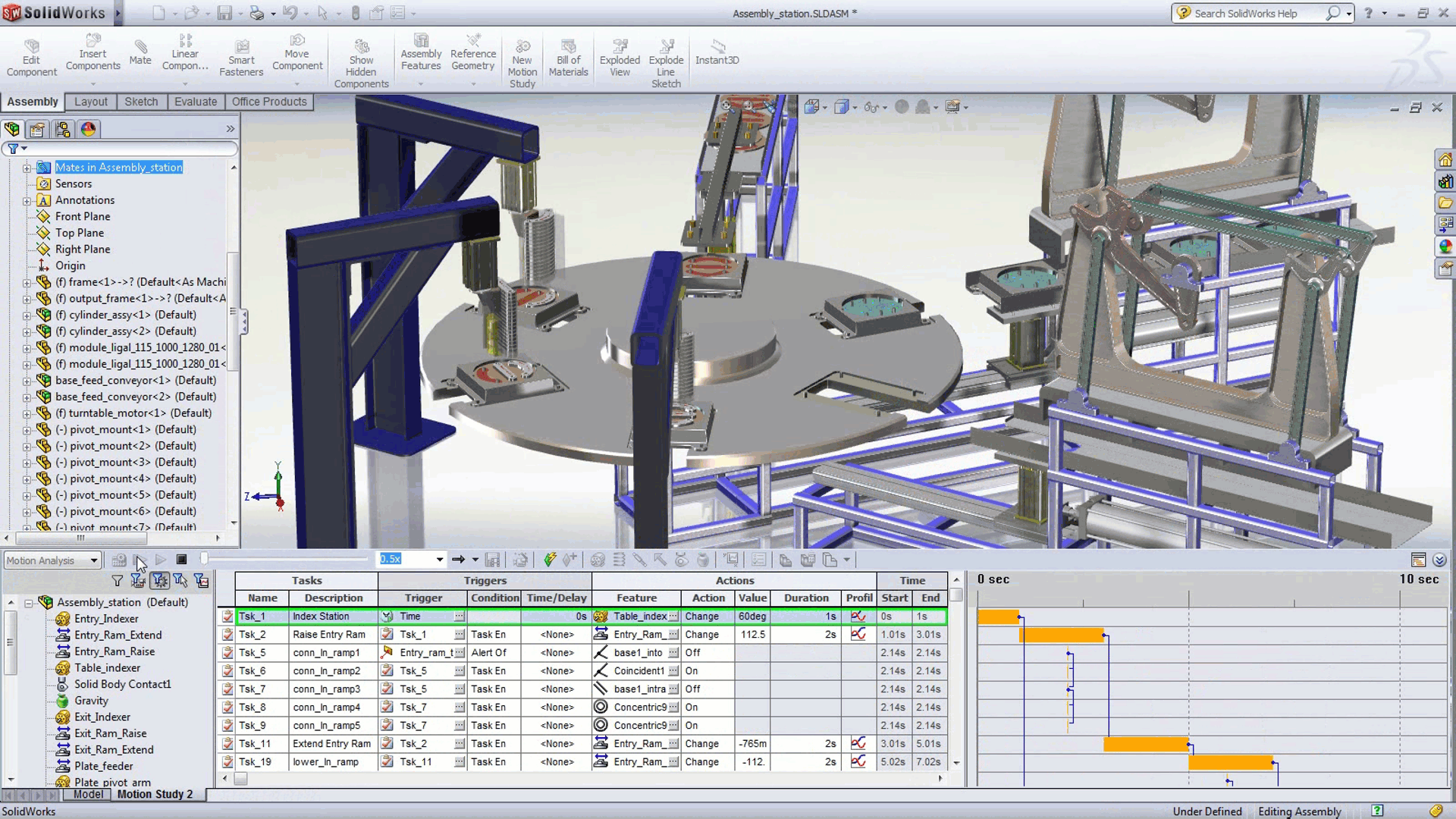1456x819 pixels.
Task: Expand the base_feed_conveyor<1> component
Action: pyautogui.click(x=27, y=380)
